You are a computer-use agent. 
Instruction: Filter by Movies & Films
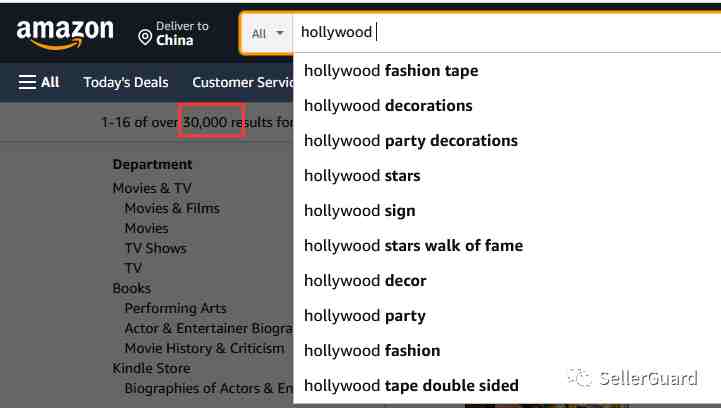click(x=172, y=208)
